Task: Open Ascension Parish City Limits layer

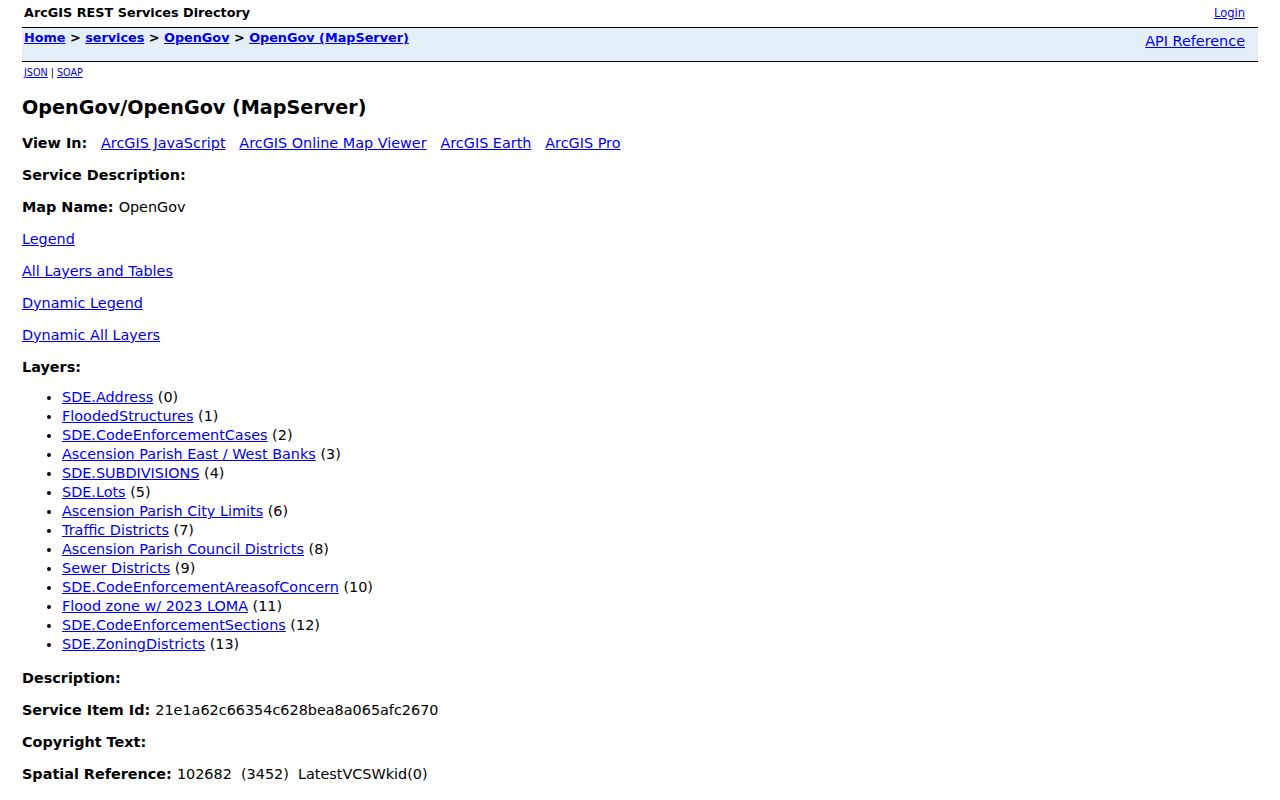Action: pos(162,511)
